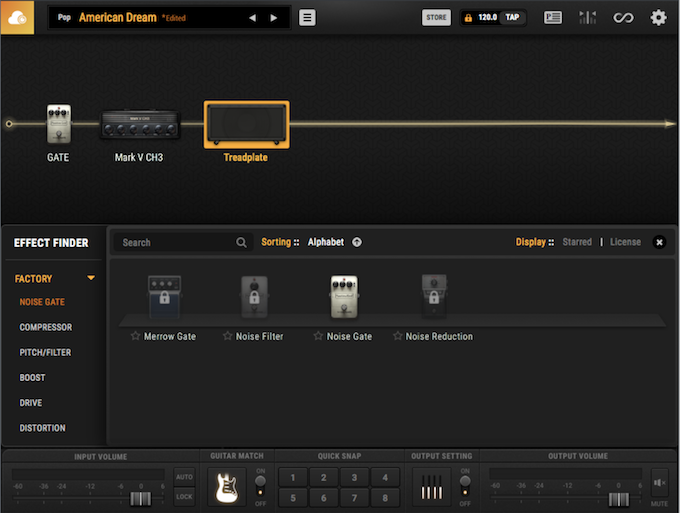Click the infinity looper icon

pos(623,18)
